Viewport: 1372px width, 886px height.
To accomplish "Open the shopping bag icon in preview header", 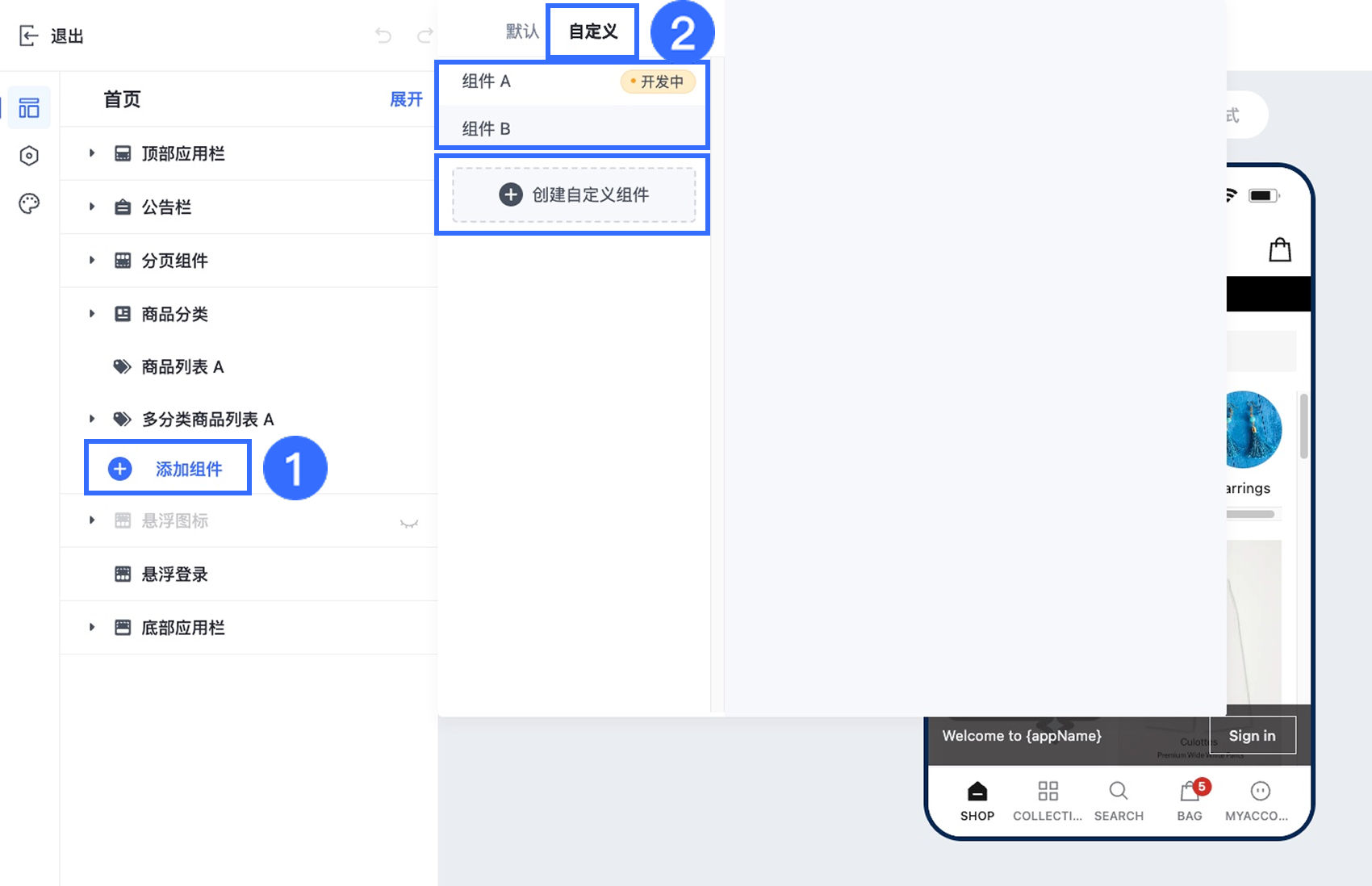I will (1280, 249).
